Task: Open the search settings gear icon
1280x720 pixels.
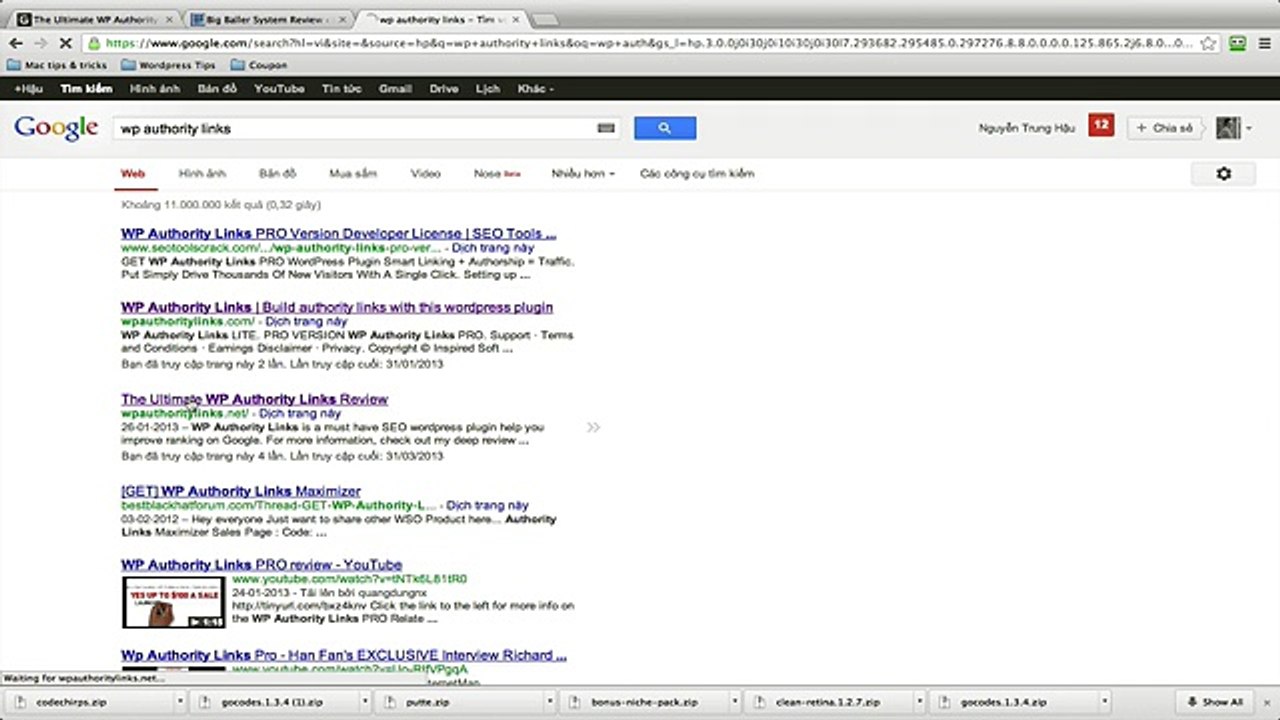Action: 1224,174
